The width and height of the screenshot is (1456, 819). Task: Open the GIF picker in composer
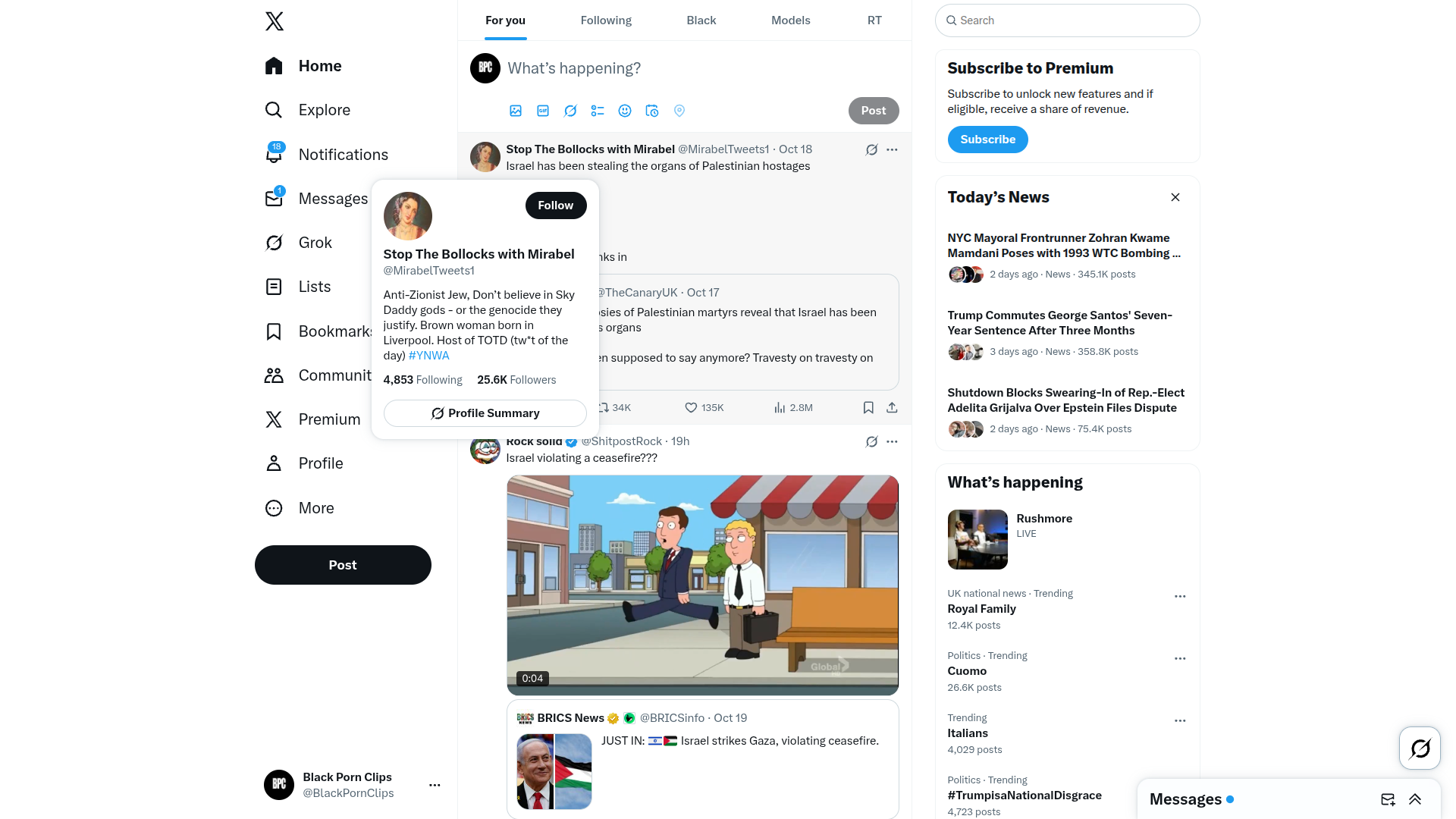click(x=543, y=111)
